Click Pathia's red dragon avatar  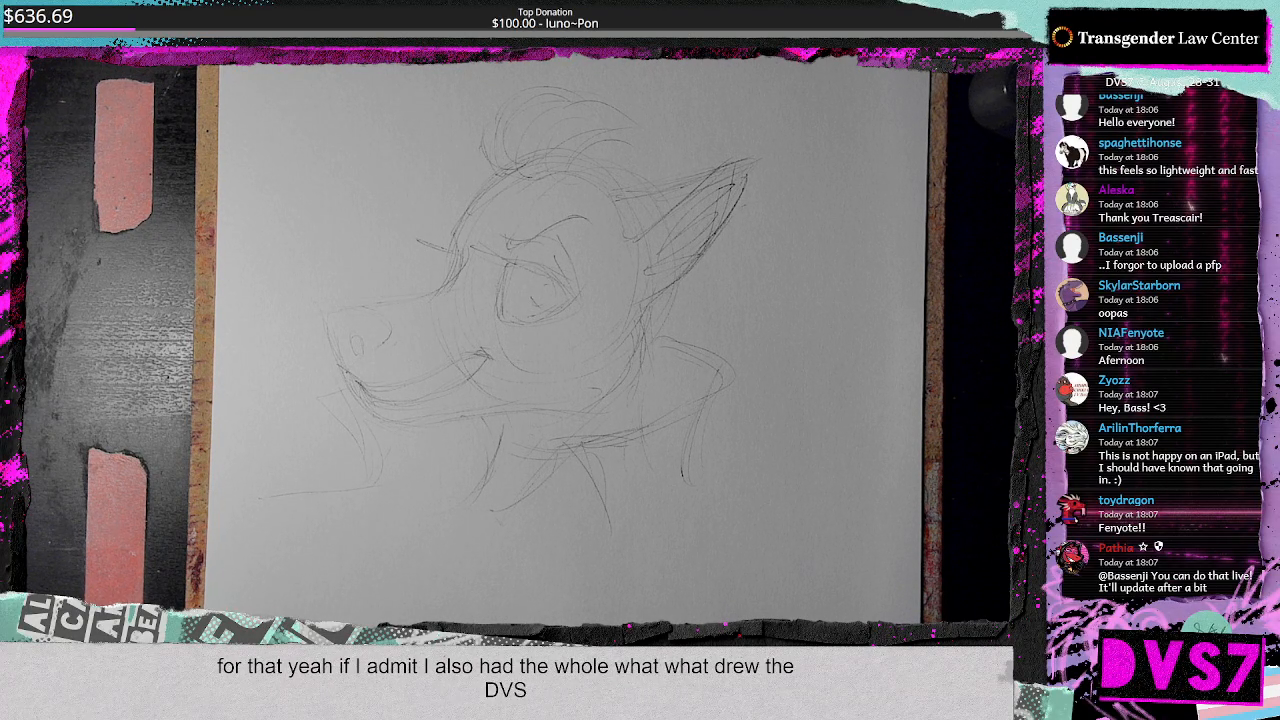click(x=1072, y=557)
